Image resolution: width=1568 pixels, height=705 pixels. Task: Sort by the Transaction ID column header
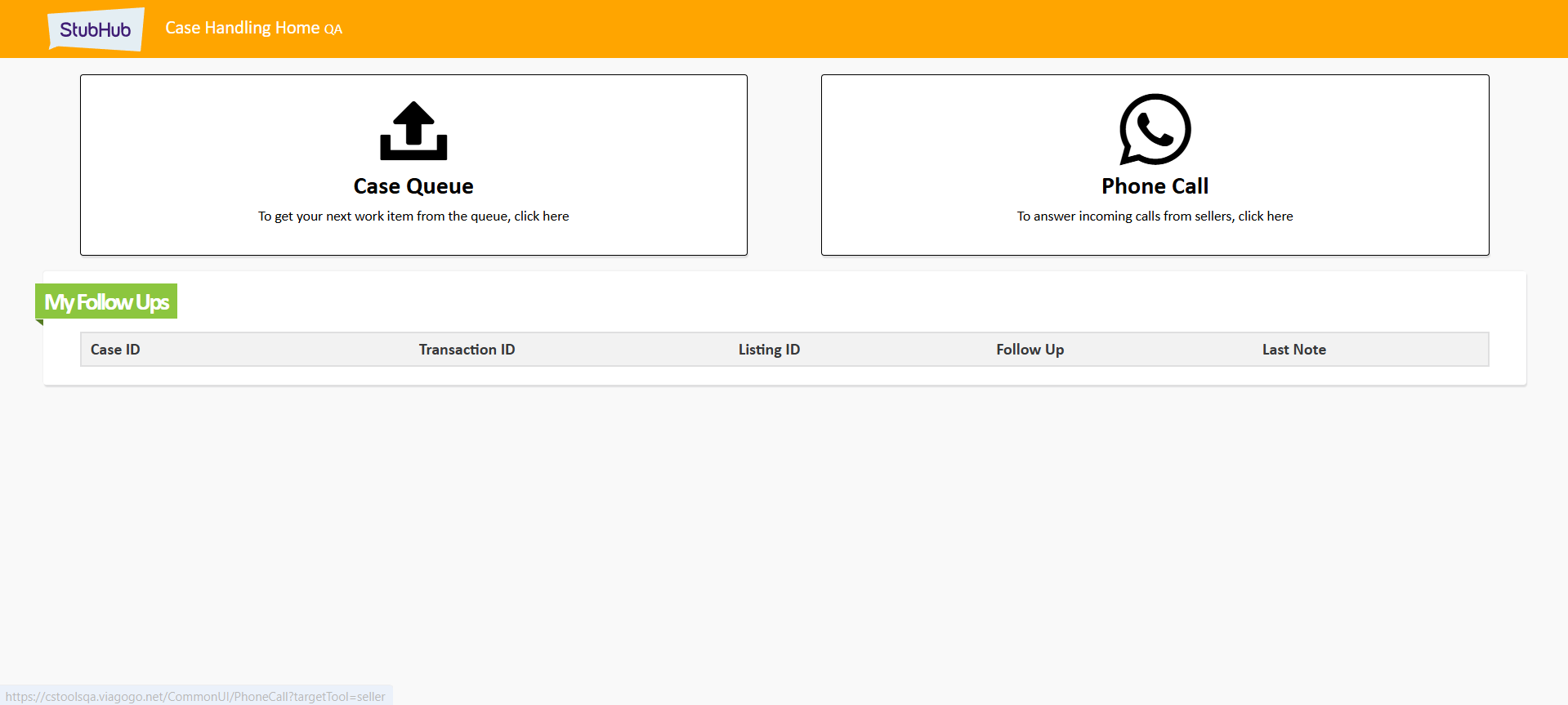pos(467,350)
